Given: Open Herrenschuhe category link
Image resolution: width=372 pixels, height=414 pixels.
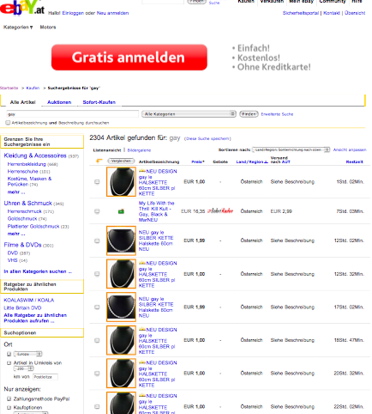Looking at the screenshot, I should (23, 171).
